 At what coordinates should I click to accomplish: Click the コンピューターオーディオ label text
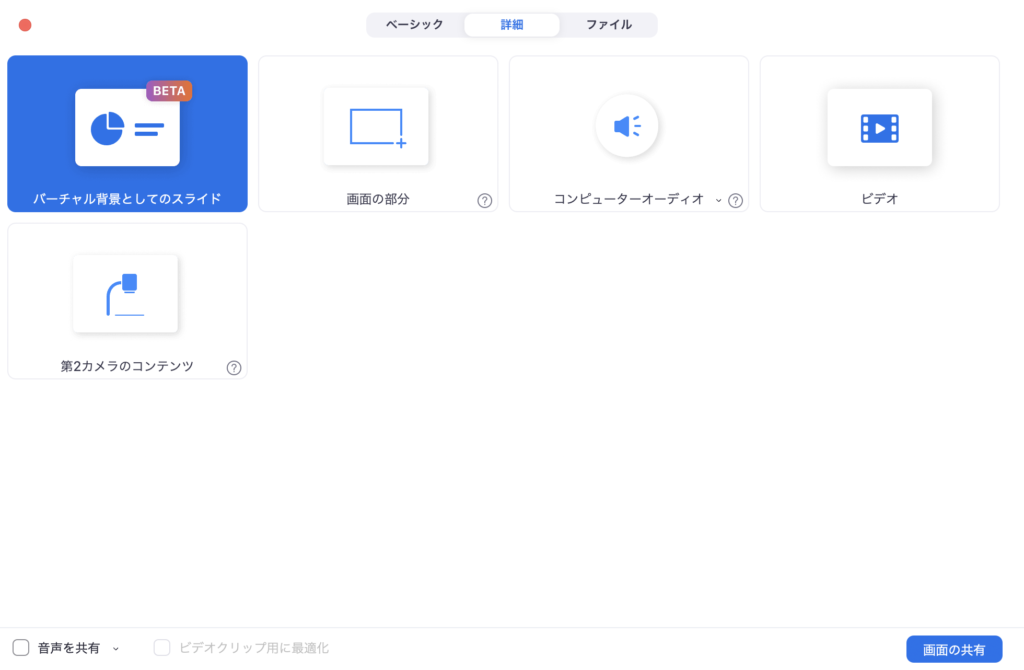click(x=629, y=199)
